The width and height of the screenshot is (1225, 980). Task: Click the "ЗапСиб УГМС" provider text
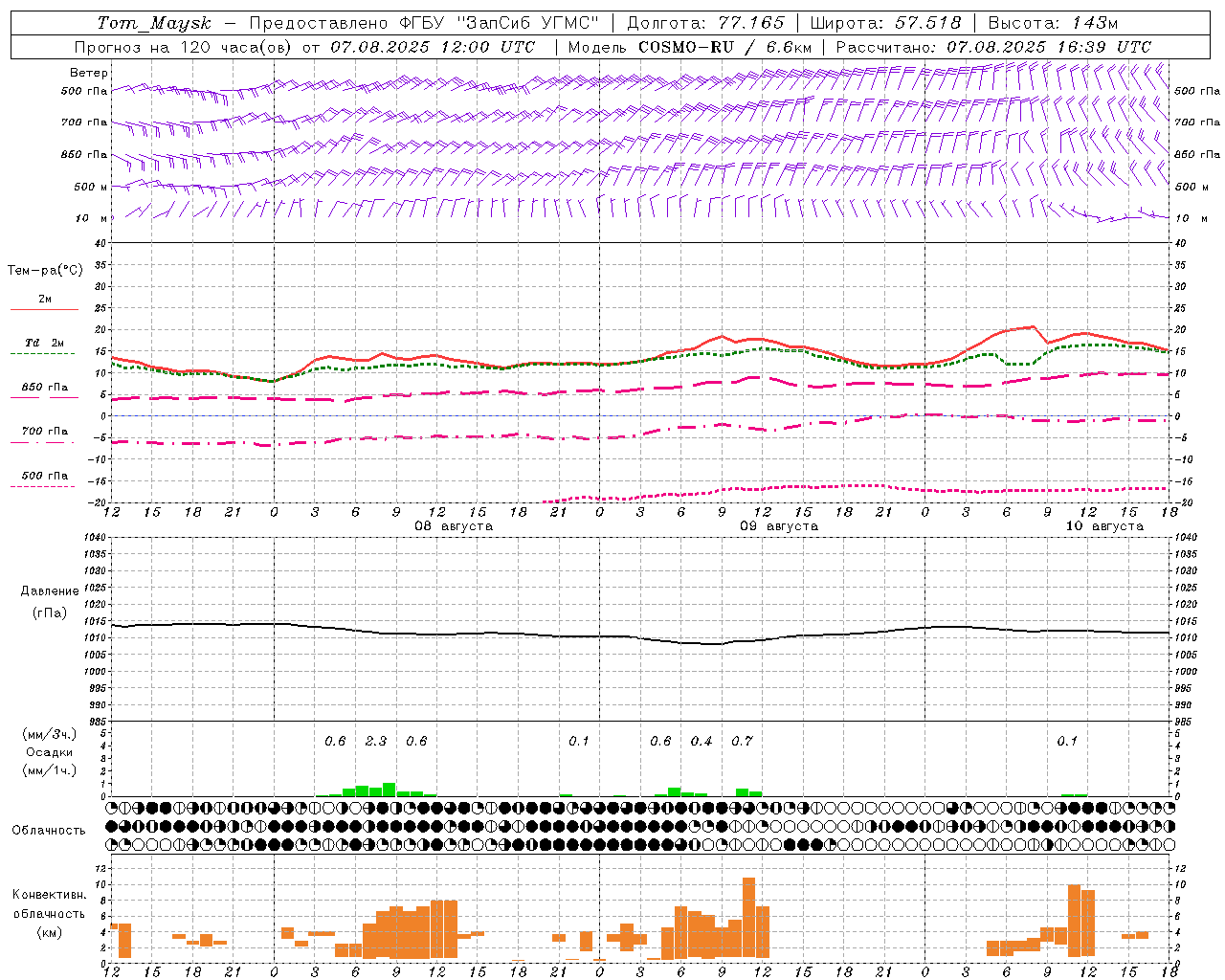528,23
